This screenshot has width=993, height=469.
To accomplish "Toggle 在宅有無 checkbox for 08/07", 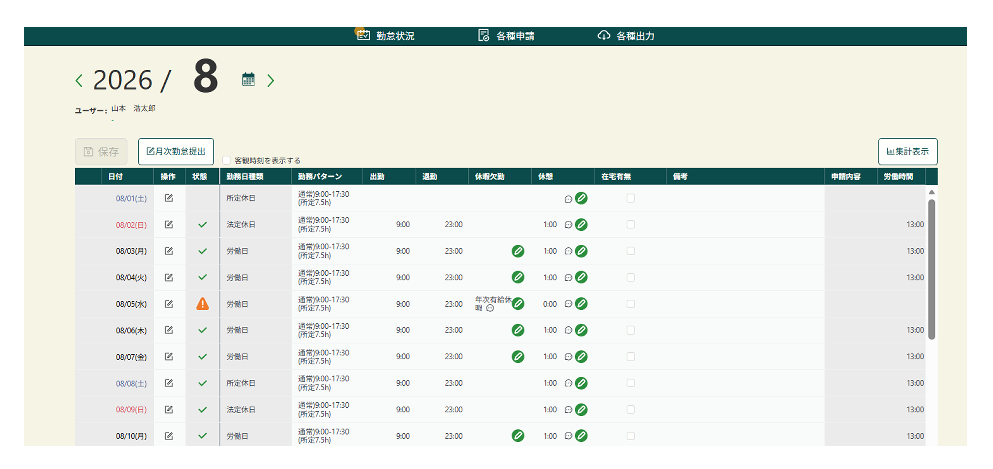I will 631,356.
